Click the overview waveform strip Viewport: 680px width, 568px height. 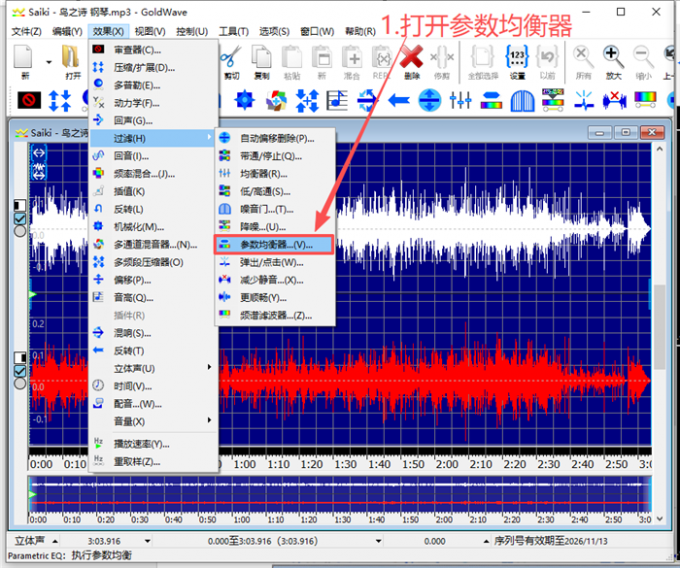tap(340, 494)
